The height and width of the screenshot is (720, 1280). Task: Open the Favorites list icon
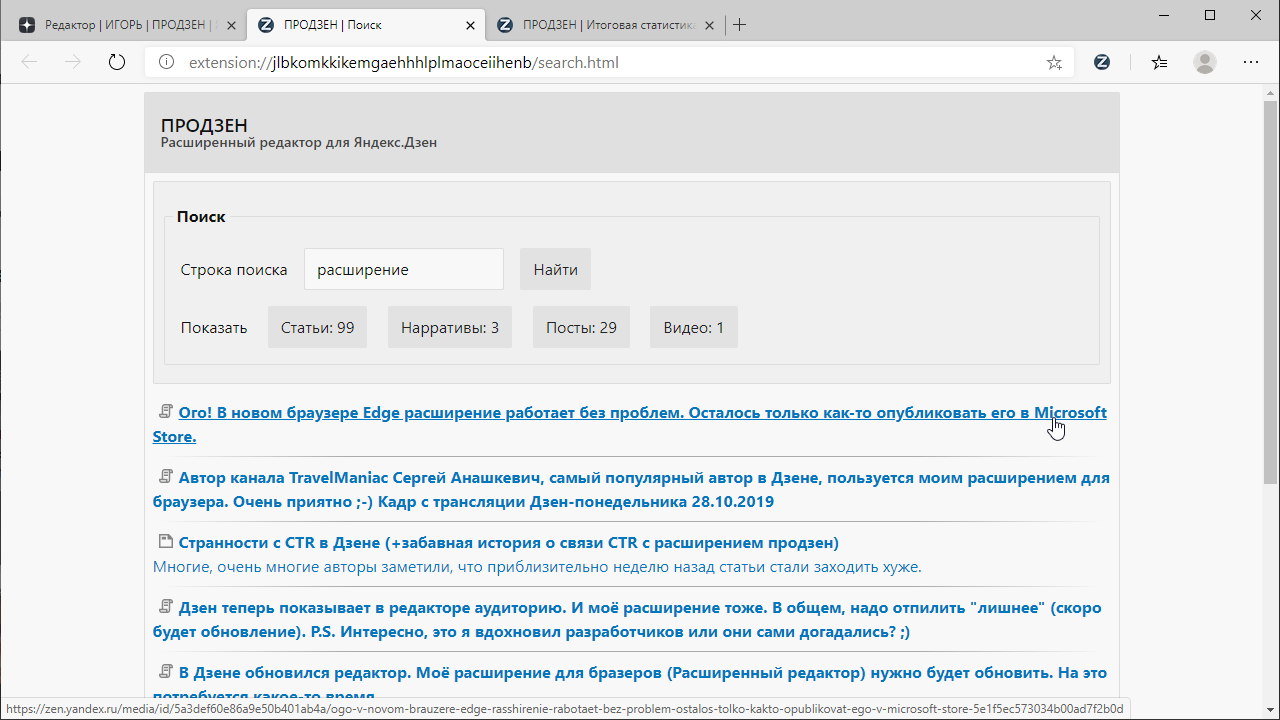pyautogui.click(x=1159, y=62)
